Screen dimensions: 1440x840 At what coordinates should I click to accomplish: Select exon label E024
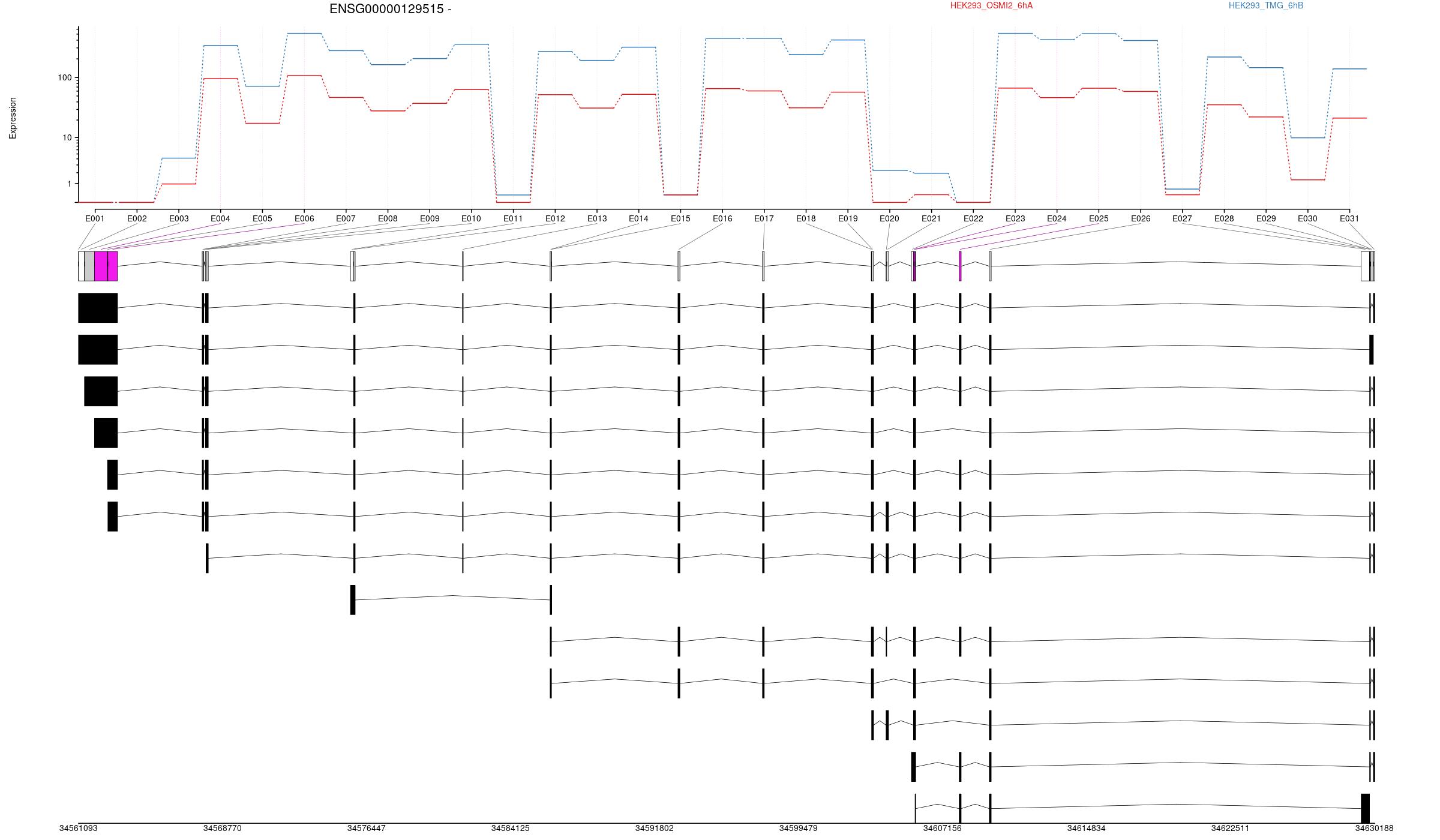(1057, 218)
